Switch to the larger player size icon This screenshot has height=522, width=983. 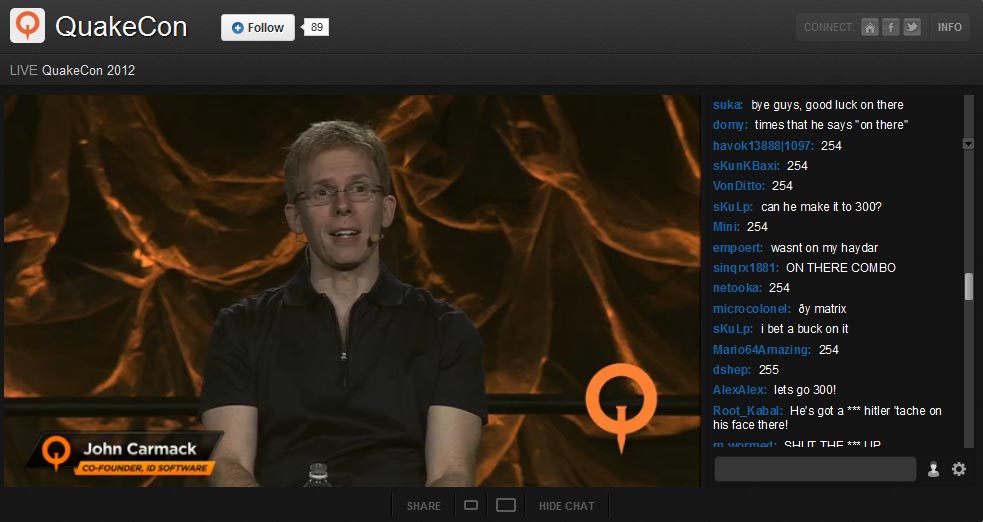[506, 505]
